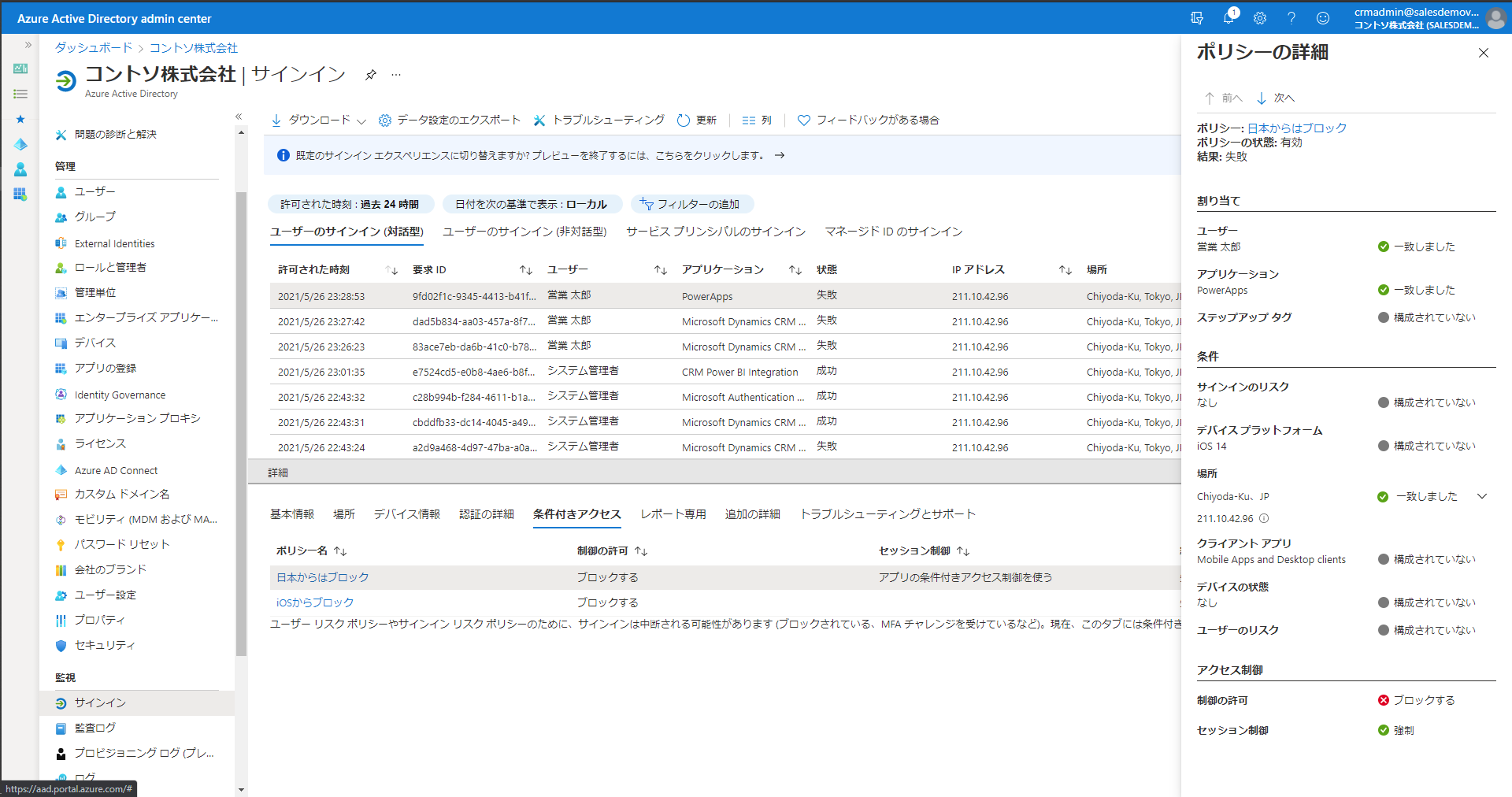Change the date display ローカル filter pill
Screen dimensions: 1512x797
[x=532, y=204]
